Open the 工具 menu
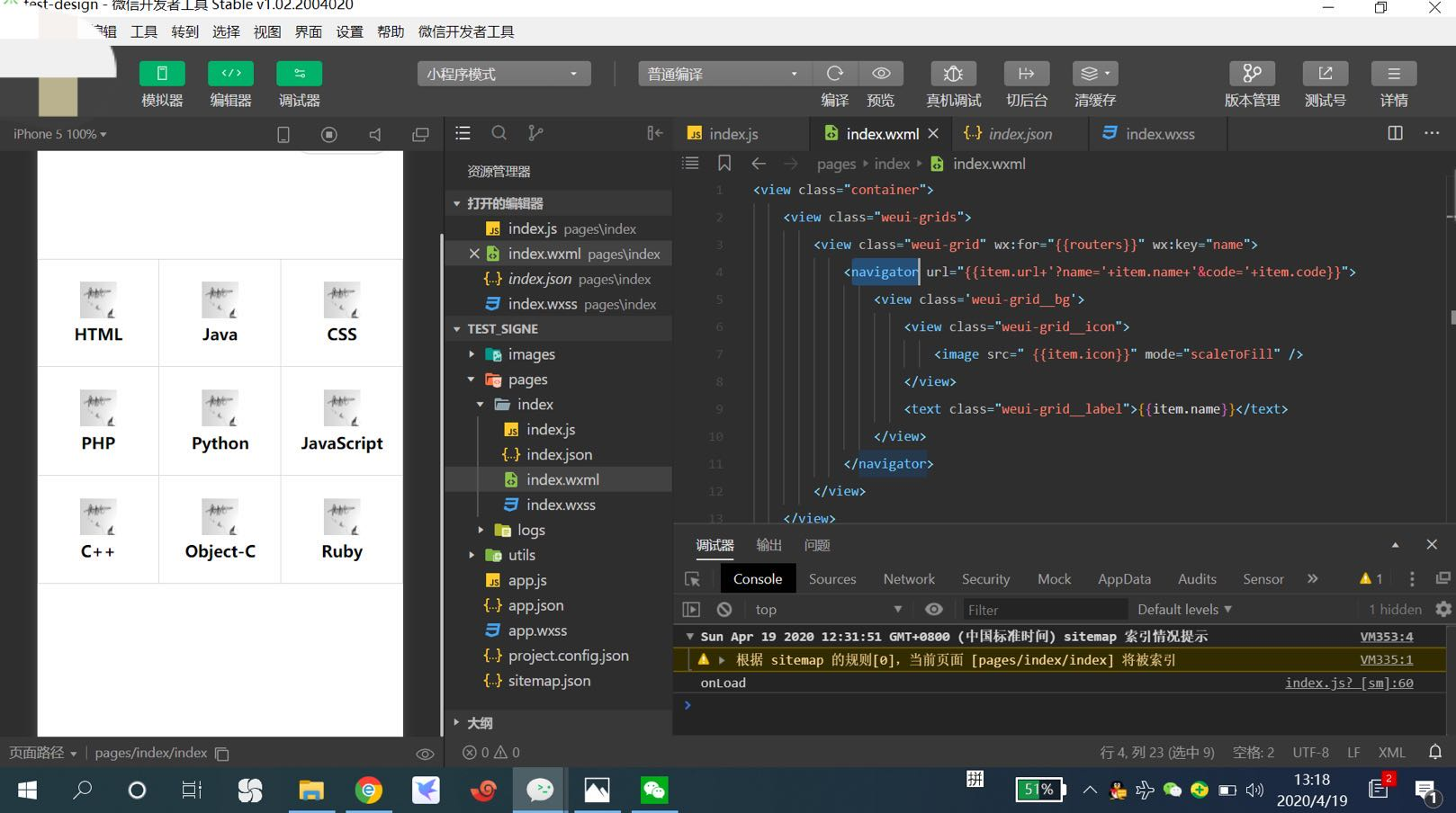This screenshot has height=813, width=1456. tap(144, 31)
